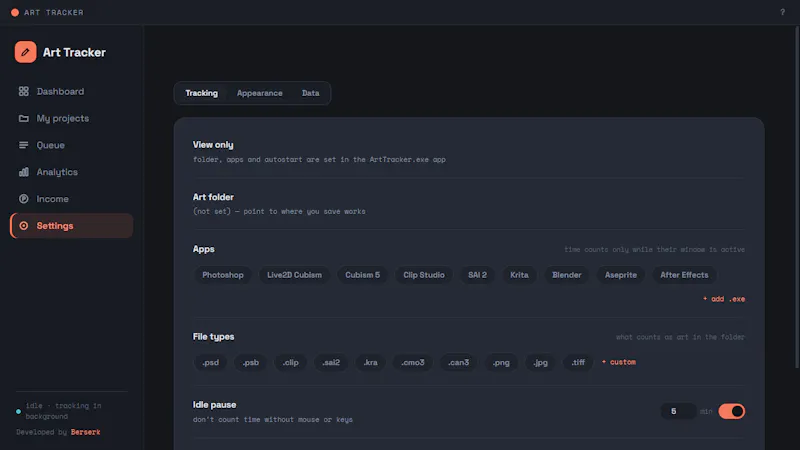This screenshot has height=450, width=800.
Task: Switch to the Appearance tab
Action: coord(259,93)
